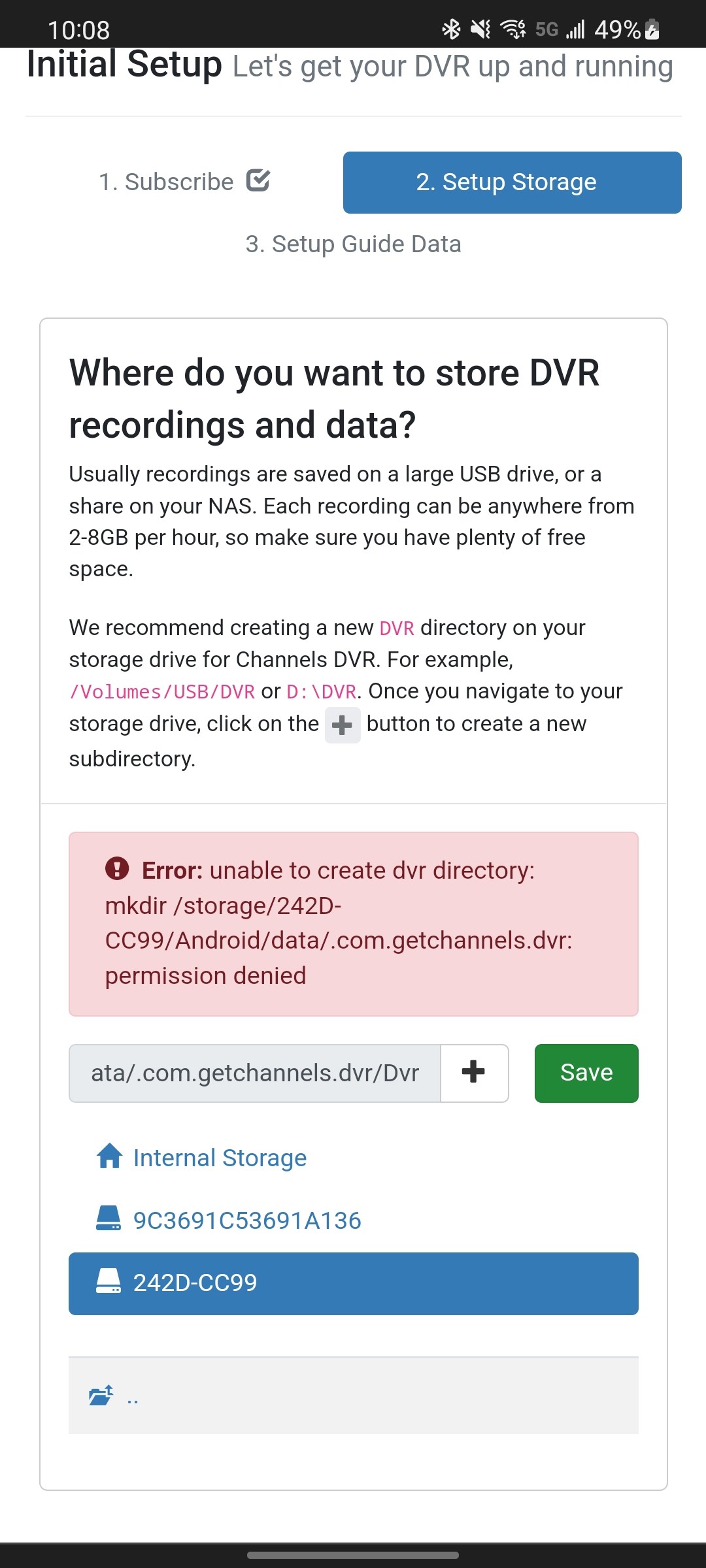The width and height of the screenshot is (706, 1568).
Task: Navigate up to the parent directory row
Action: point(353,1396)
